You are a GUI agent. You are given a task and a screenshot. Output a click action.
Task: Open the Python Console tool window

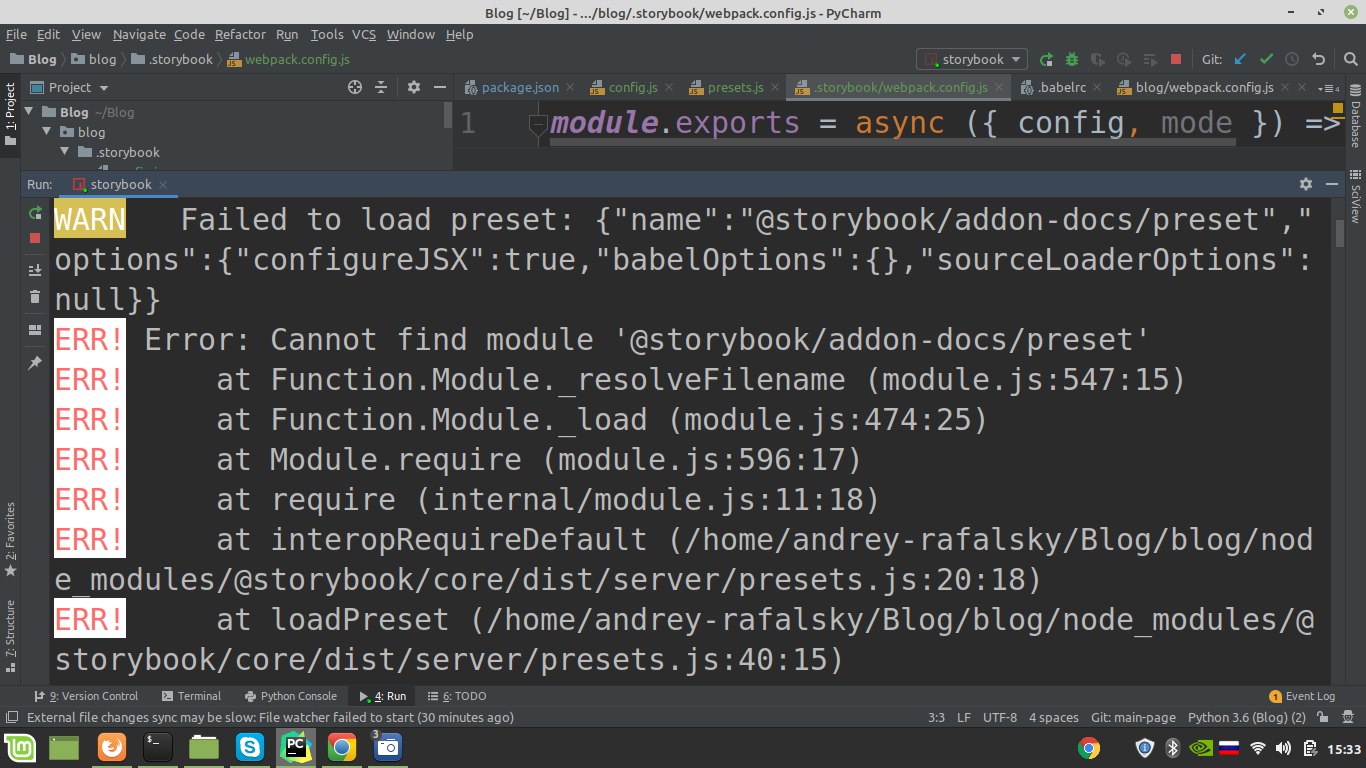(x=289, y=696)
